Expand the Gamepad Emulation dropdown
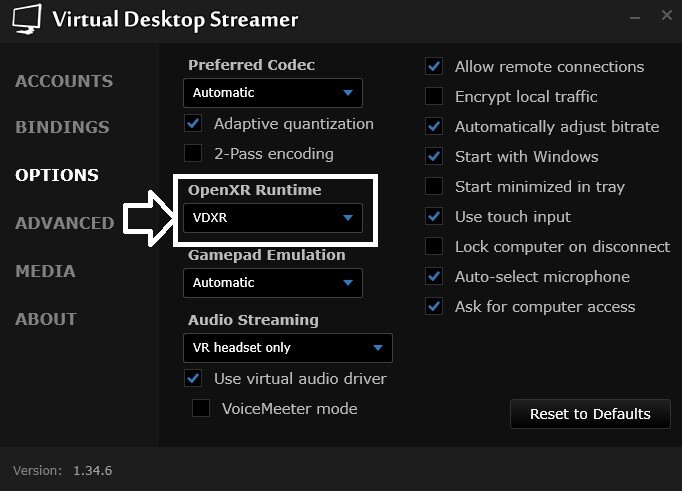Viewport: 682px width, 491px height. [273, 283]
